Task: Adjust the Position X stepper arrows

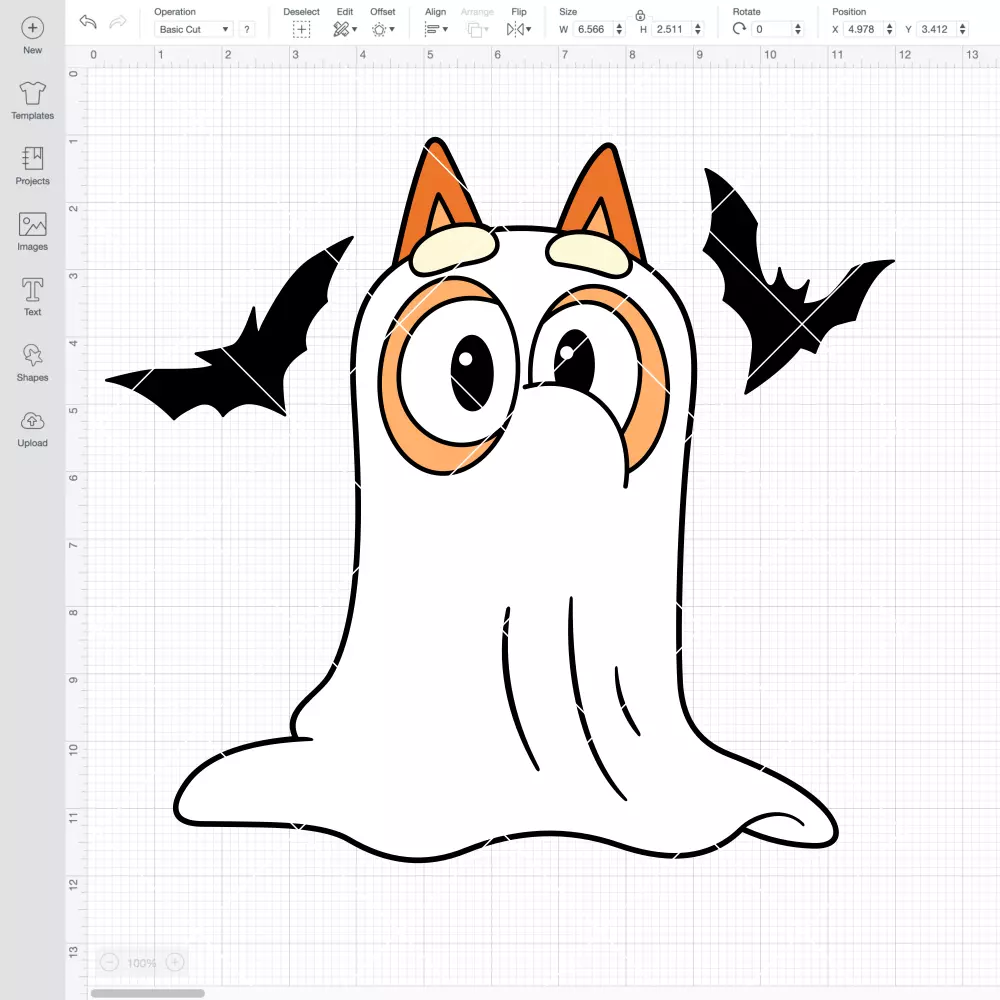Action: click(890, 29)
